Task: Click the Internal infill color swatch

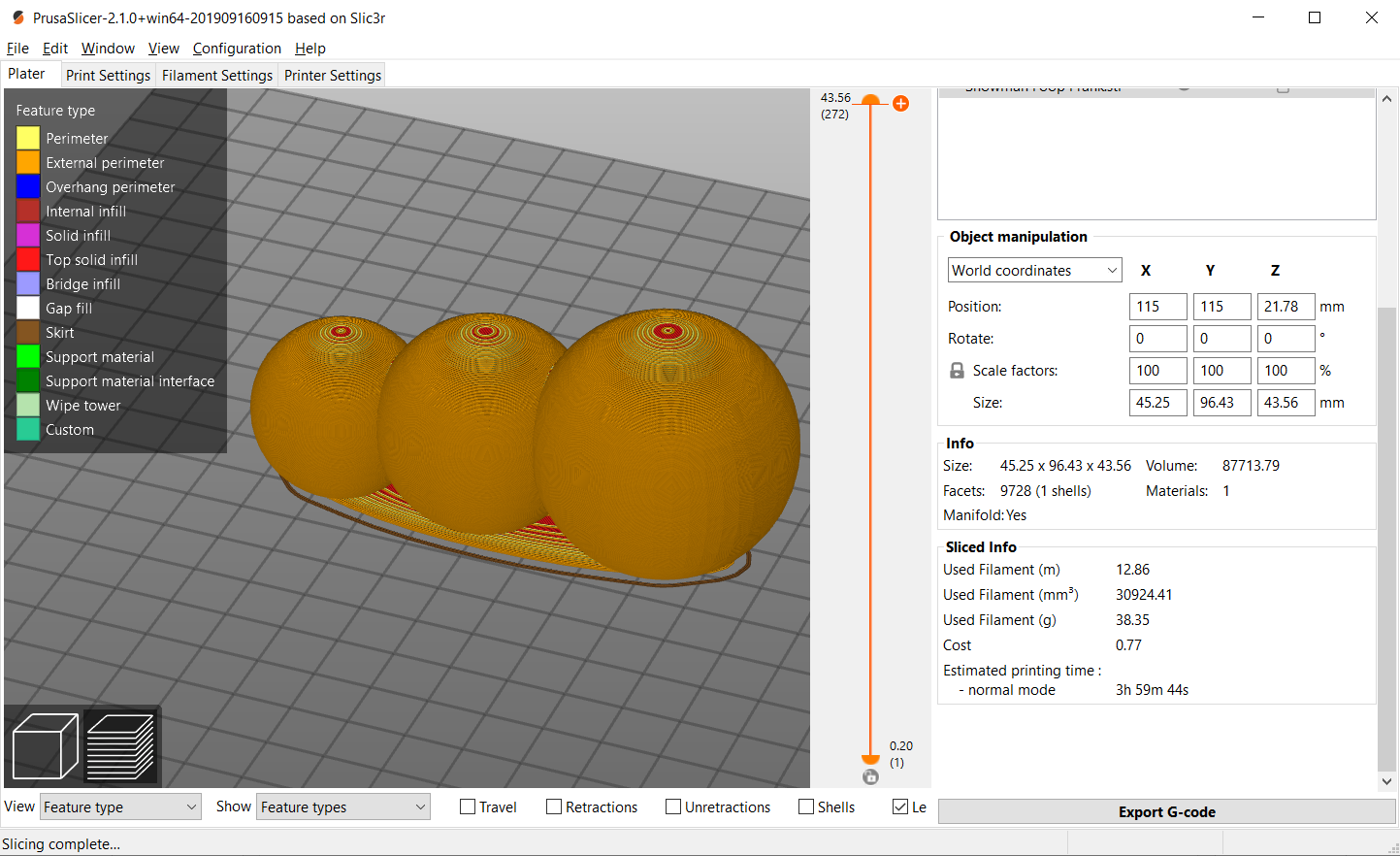Action: [28, 211]
